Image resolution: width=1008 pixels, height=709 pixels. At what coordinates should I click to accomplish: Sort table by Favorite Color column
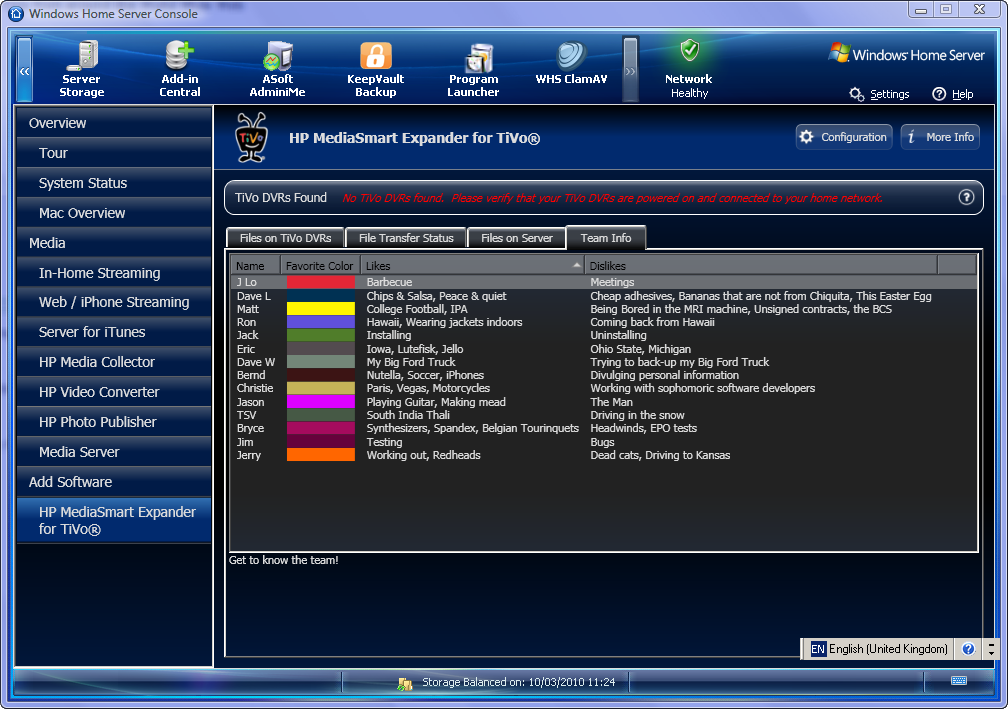click(320, 265)
